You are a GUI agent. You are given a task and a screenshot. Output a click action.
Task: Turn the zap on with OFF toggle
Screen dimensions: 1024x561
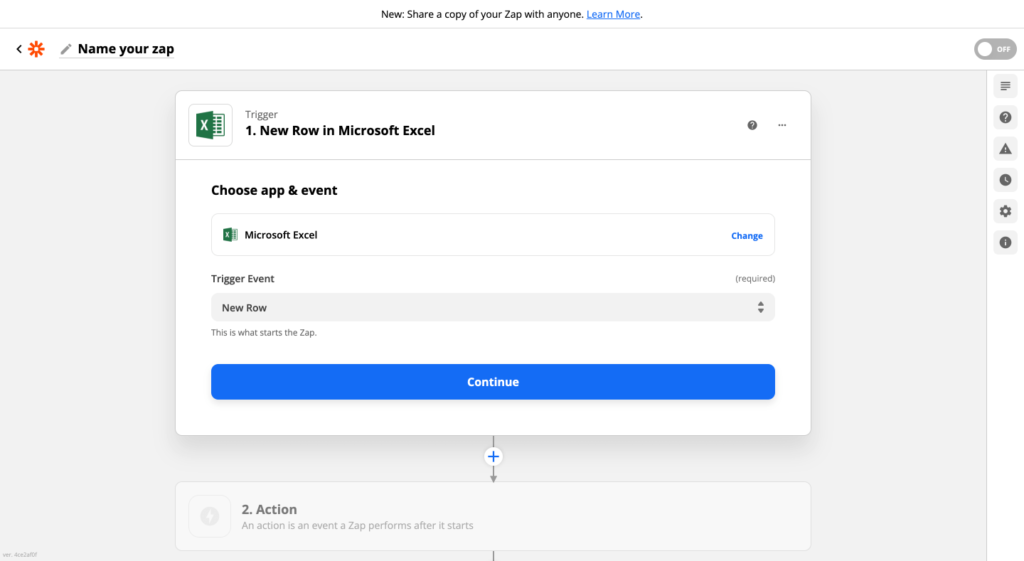click(994, 49)
